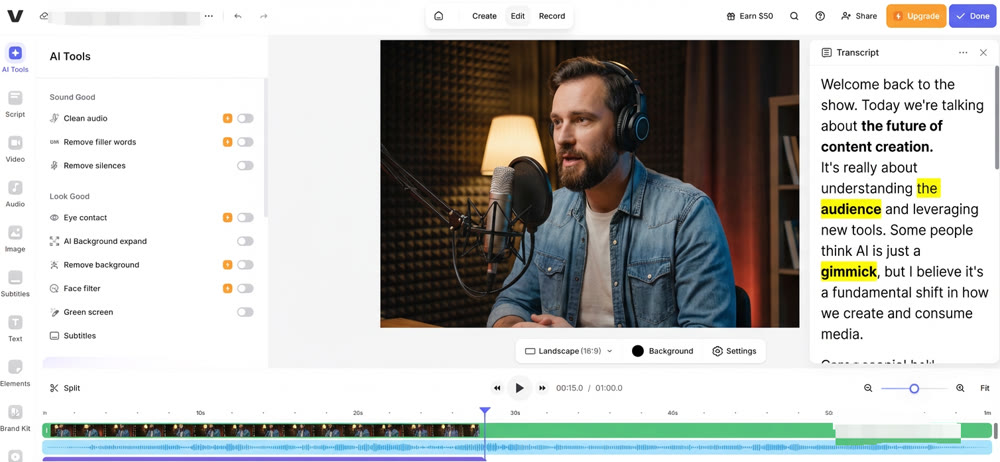Open canvas Settings
Screen dimensions: 1000x462
[x=734, y=351]
